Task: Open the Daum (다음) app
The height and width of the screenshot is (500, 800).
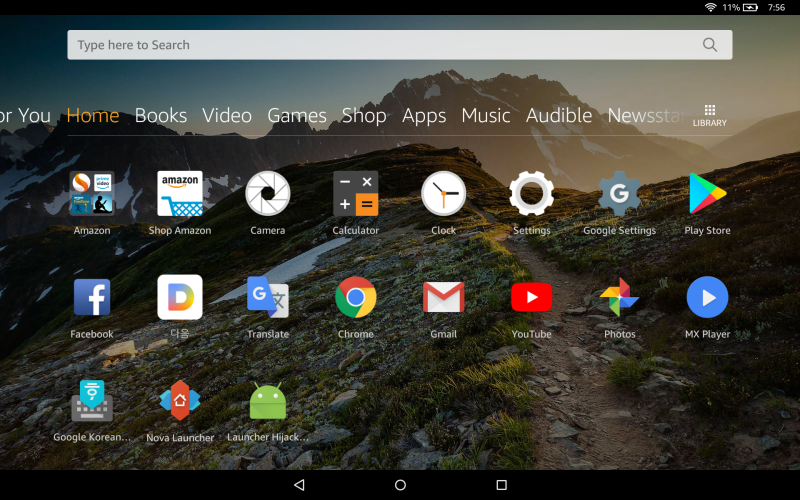Action: tap(180, 297)
